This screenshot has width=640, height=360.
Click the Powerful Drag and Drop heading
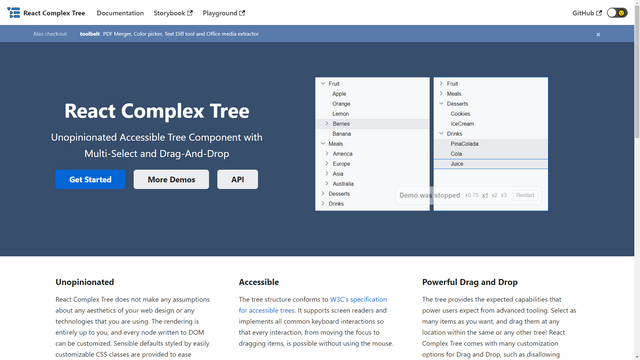tap(470, 282)
